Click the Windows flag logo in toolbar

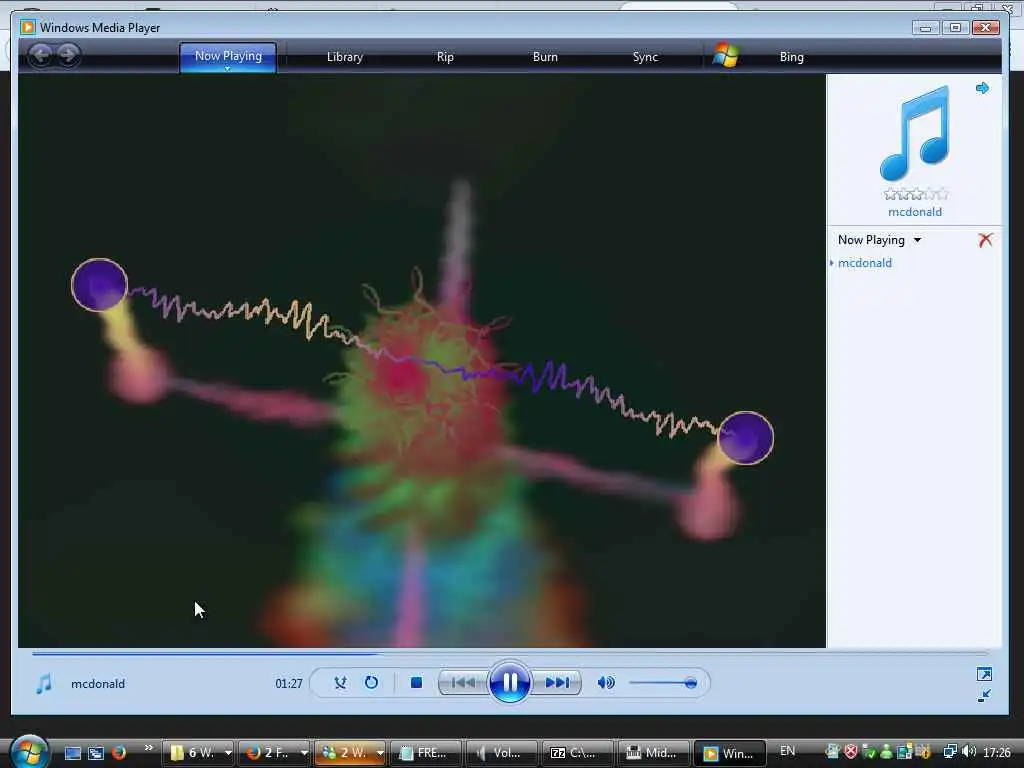point(726,56)
